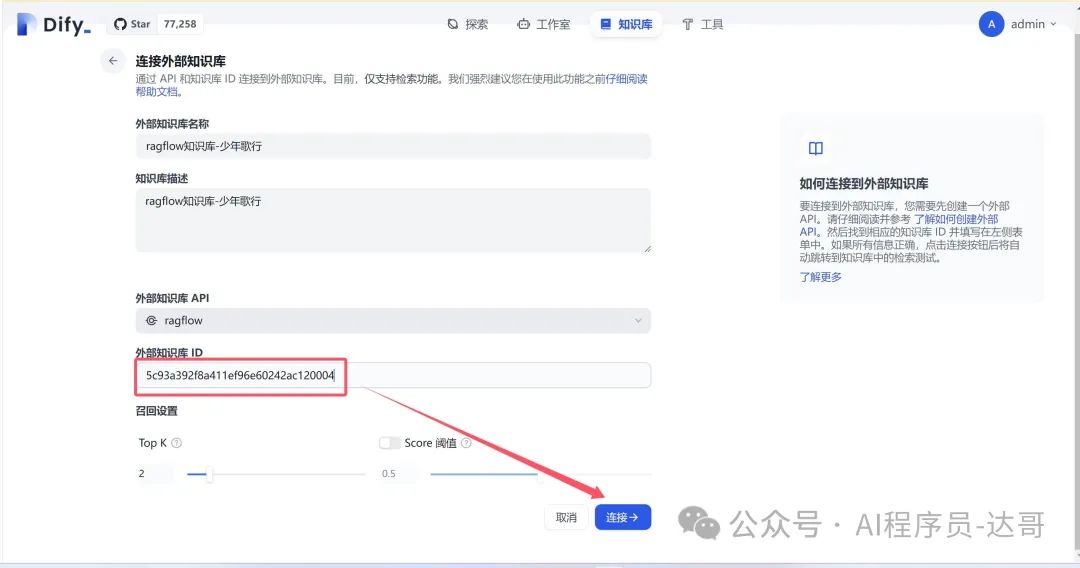Click the 连接外部知识库 heading
Image resolution: width=1080 pixels, height=568 pixels.
[x=180, y=61]
